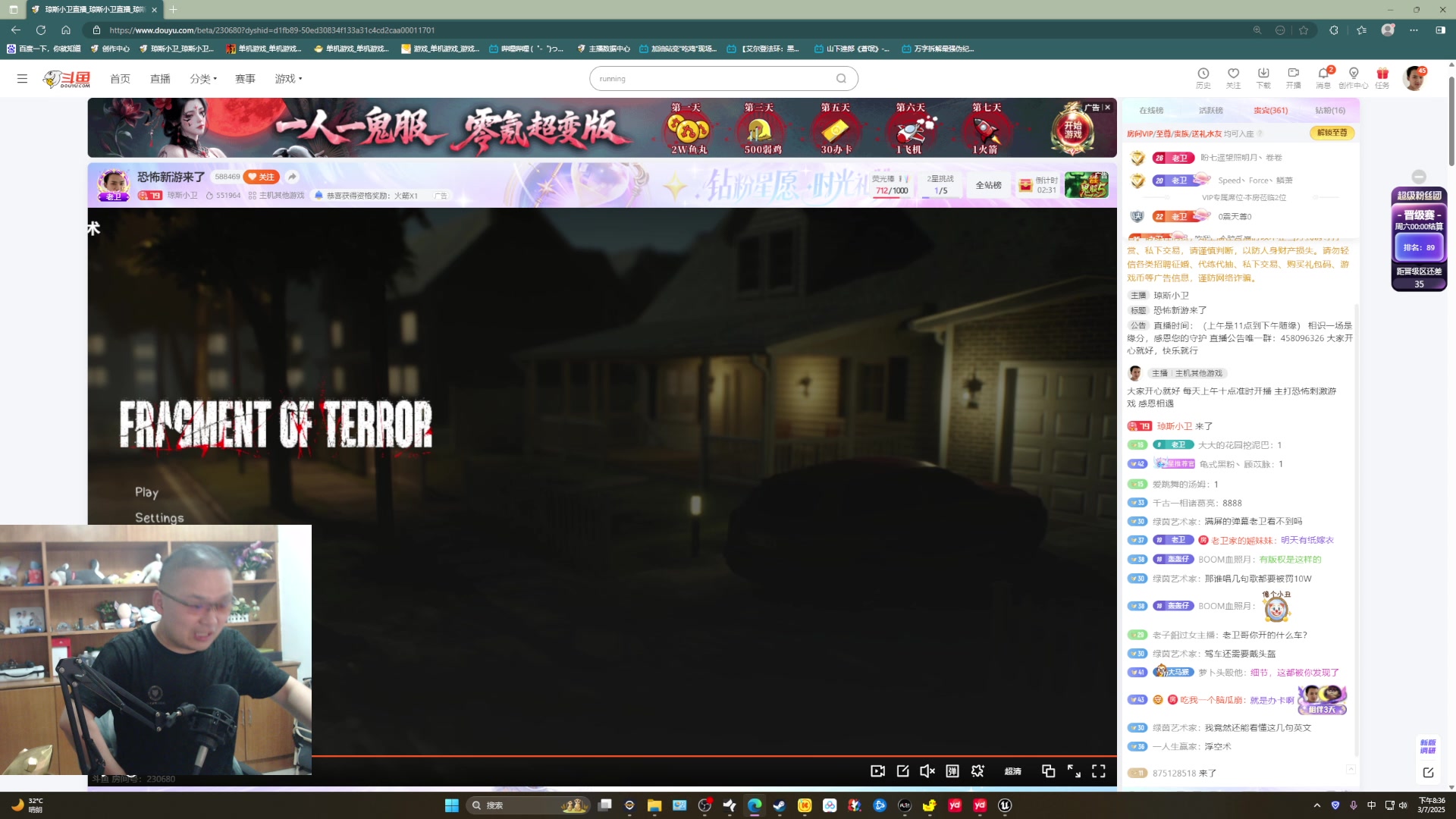Open a new browser tab
The width and height of the screenshot is (1456, 819).
click(173, 9)
